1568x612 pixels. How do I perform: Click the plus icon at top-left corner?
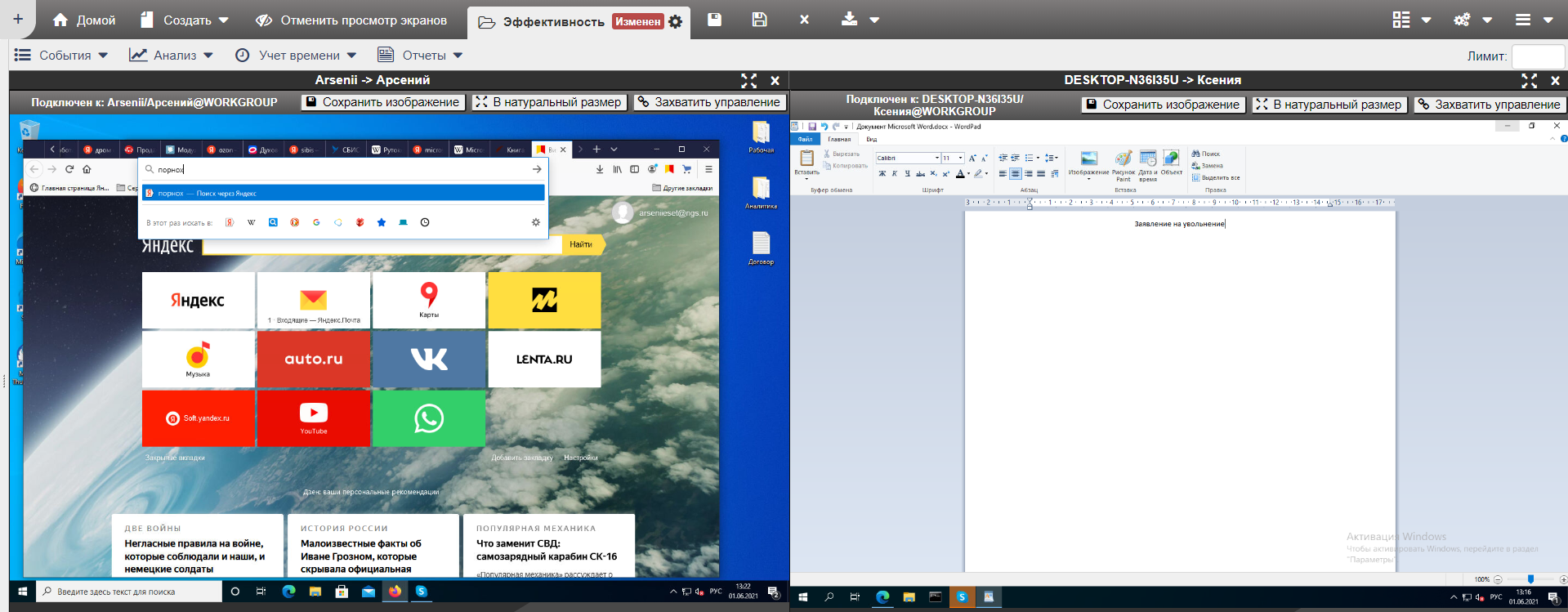click(18, 19)
